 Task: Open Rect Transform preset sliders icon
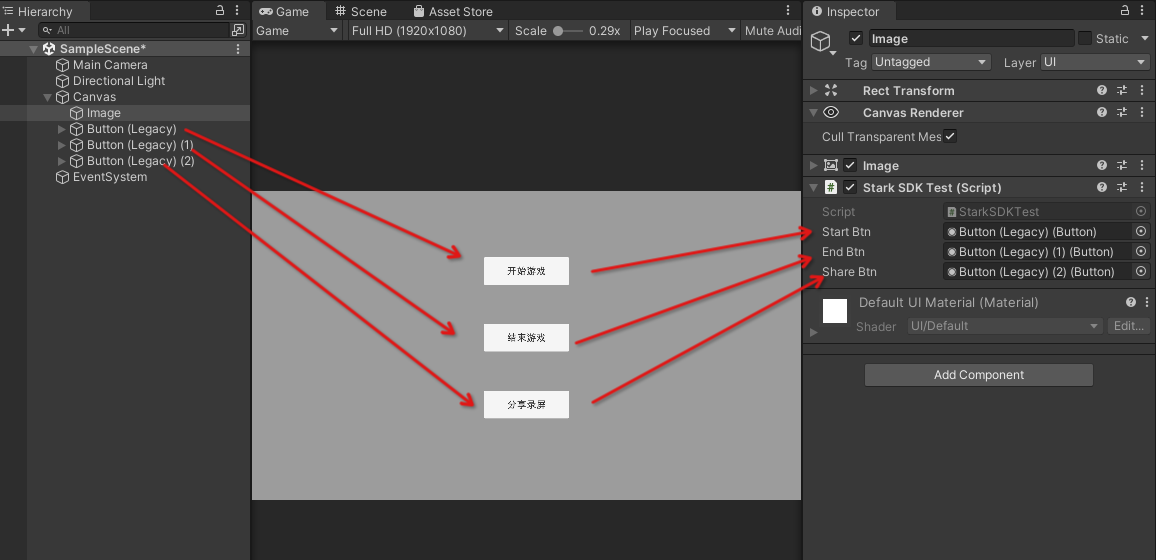(x=1122, y=91)
